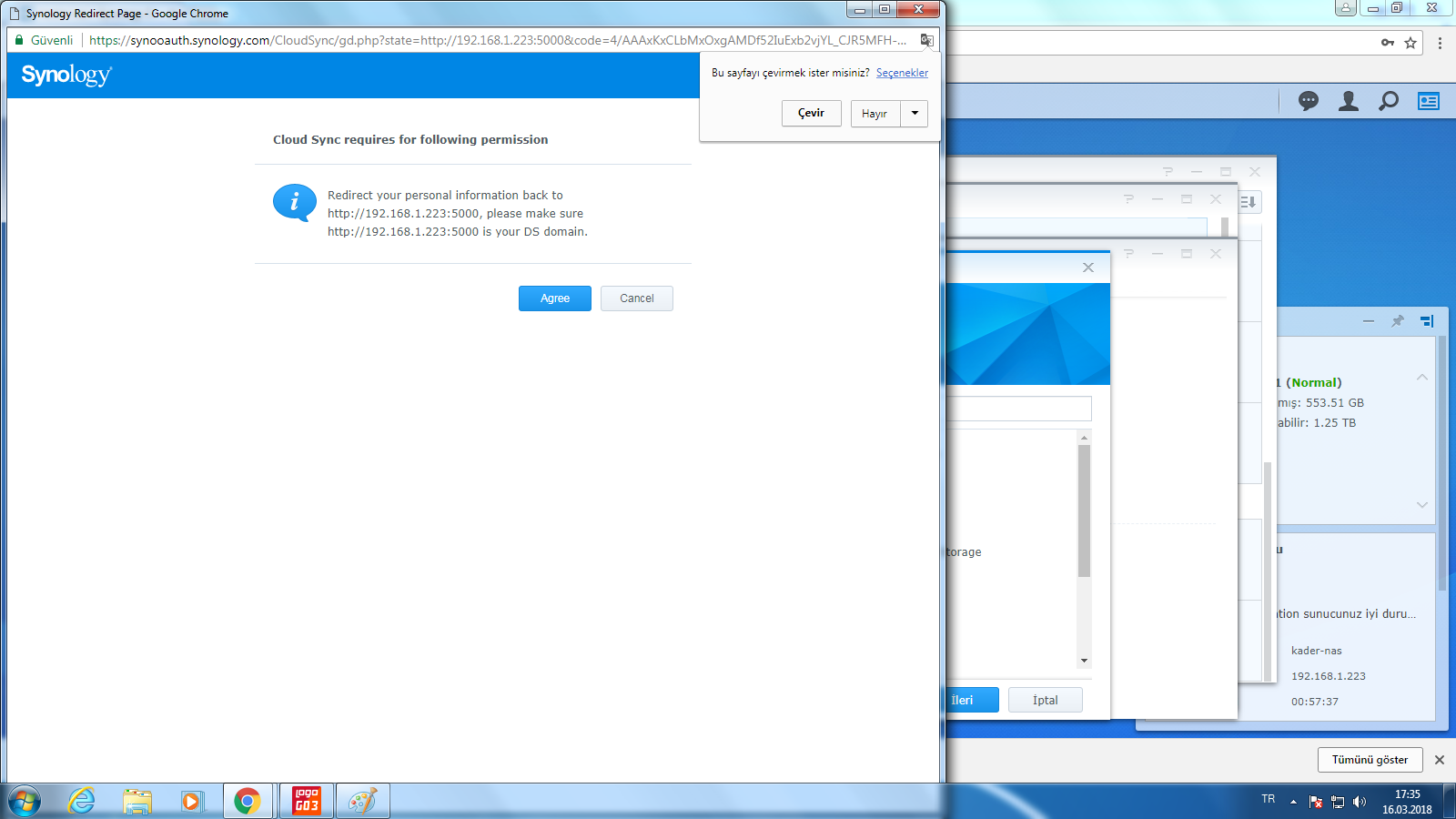
Task: Click the İptal button in wizard
Action: point(1045,700)
